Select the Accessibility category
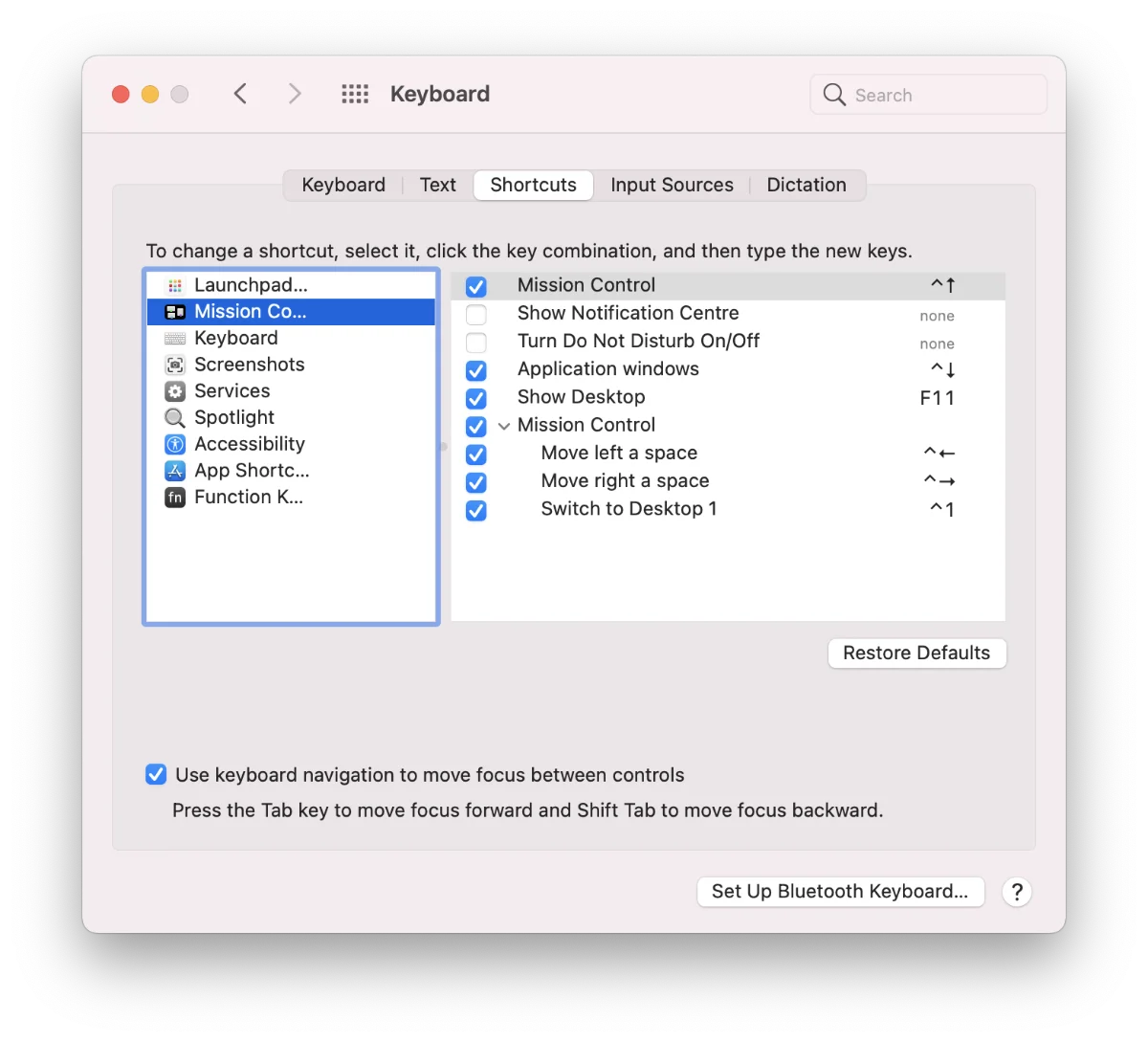Screen dimensions: 1148x1042 point(291,444)
